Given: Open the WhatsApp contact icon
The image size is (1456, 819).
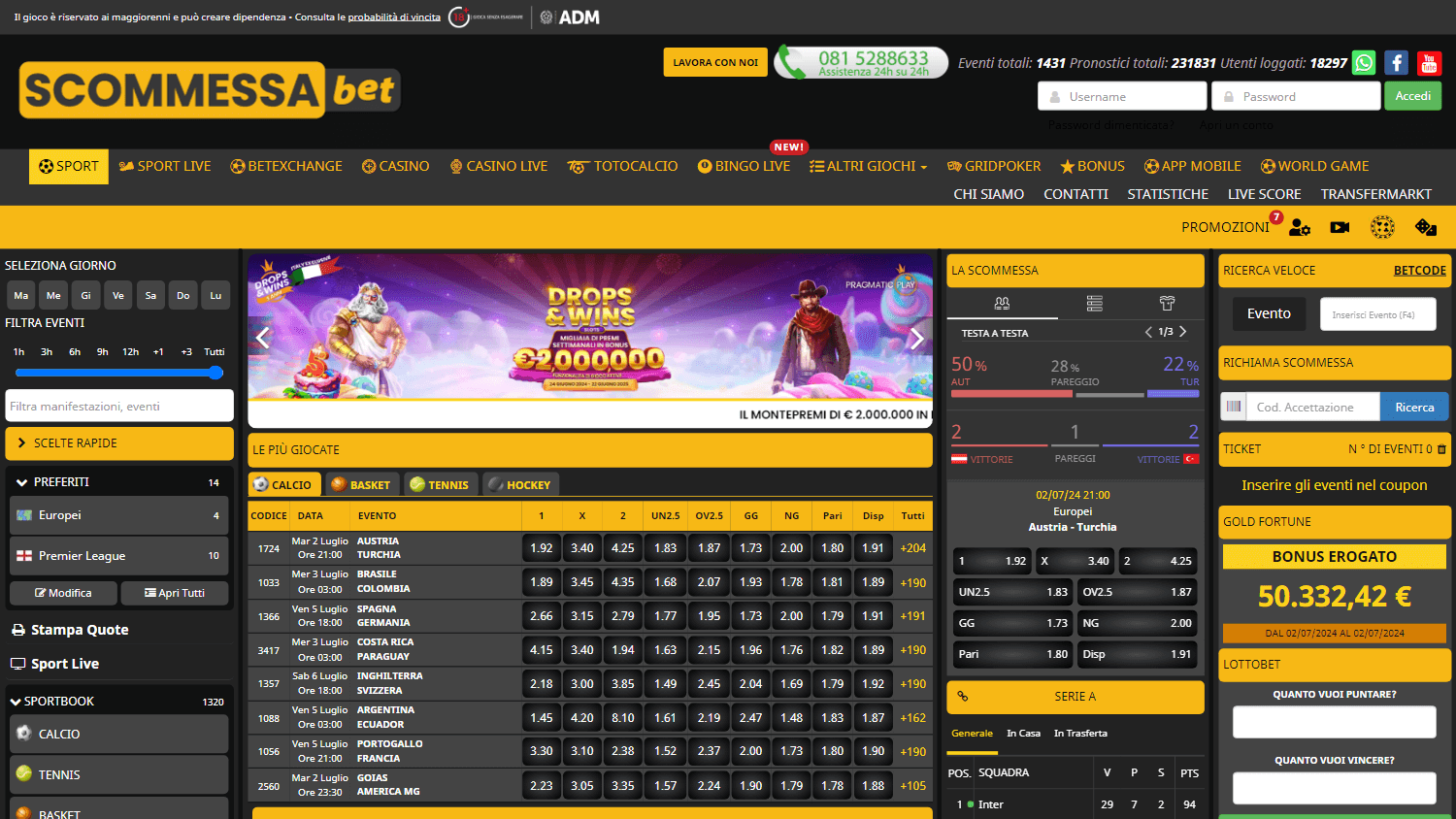Looking at the screenshot, I should 1364,63.
